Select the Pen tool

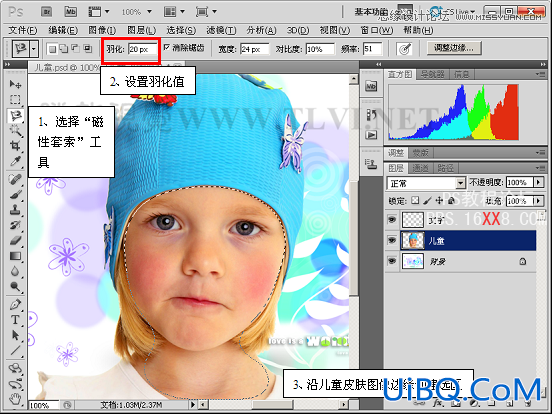(x=15, y=305)
